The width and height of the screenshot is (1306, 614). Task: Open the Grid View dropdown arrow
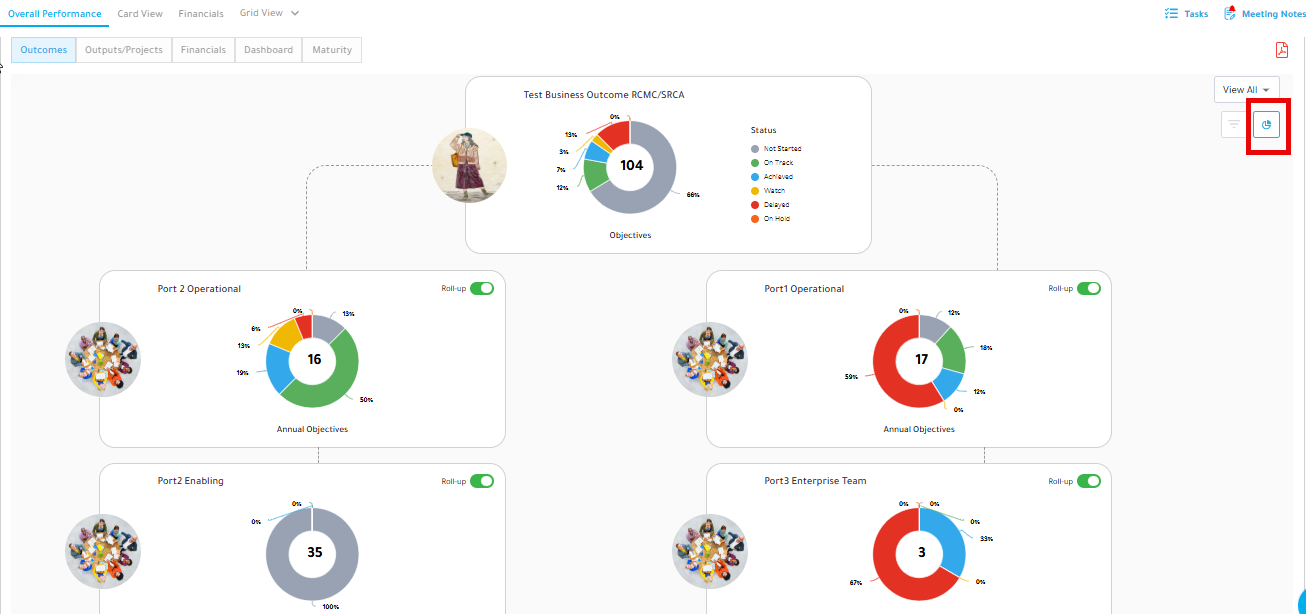(295, 13)
